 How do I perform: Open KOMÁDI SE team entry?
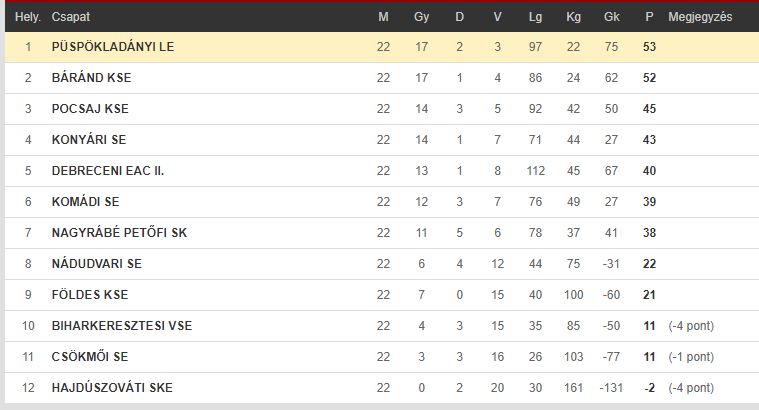pyautogui.click(x=86, y=201)
